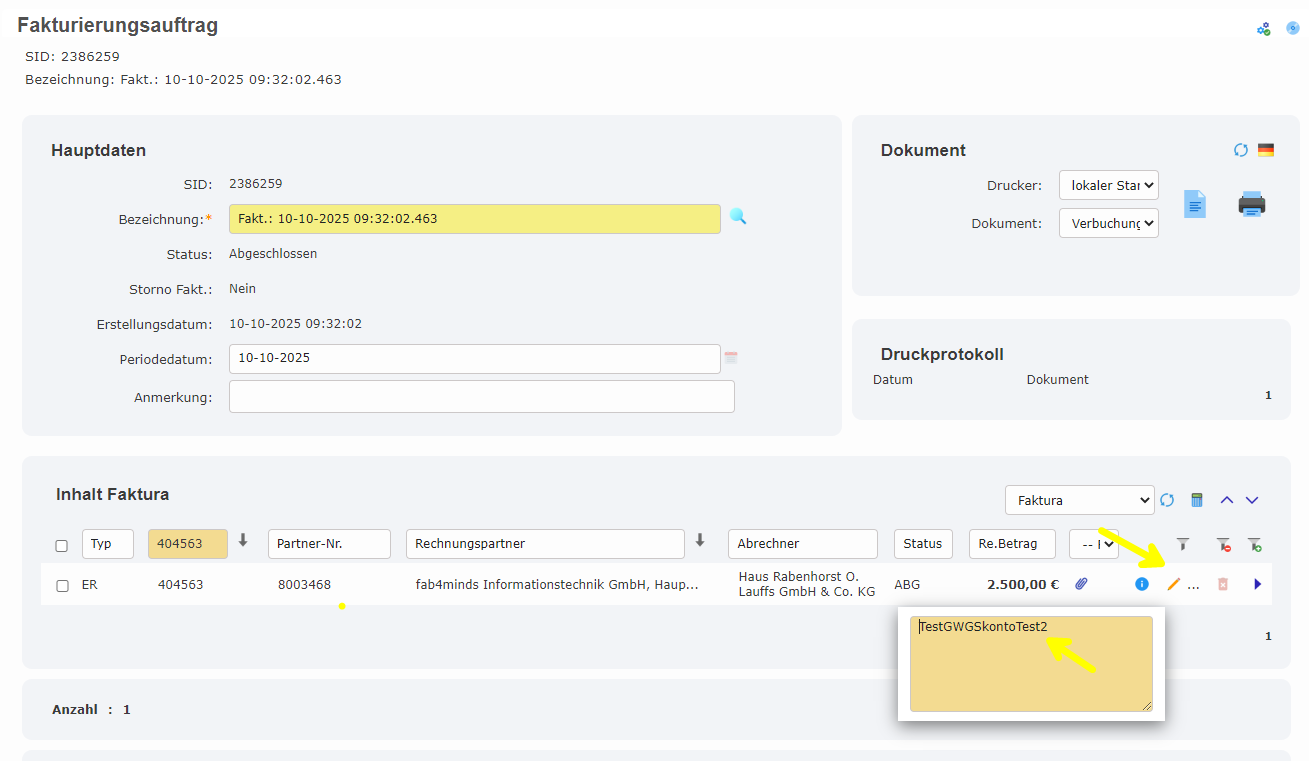Click the German flag language icon

coord(1266,150)
